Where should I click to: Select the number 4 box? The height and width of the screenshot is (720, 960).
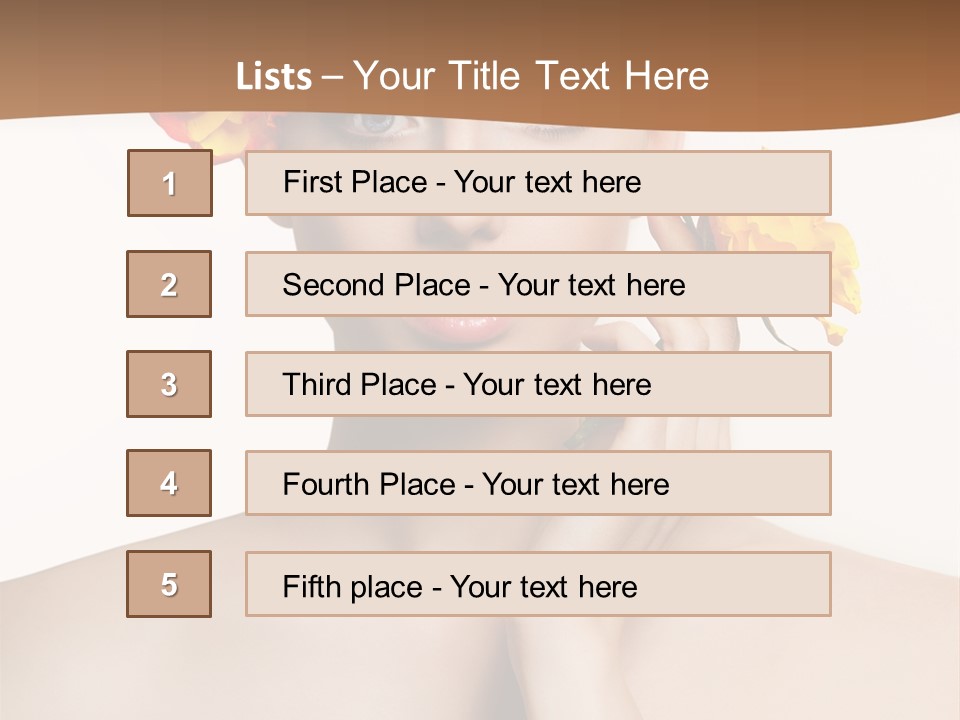169,483
